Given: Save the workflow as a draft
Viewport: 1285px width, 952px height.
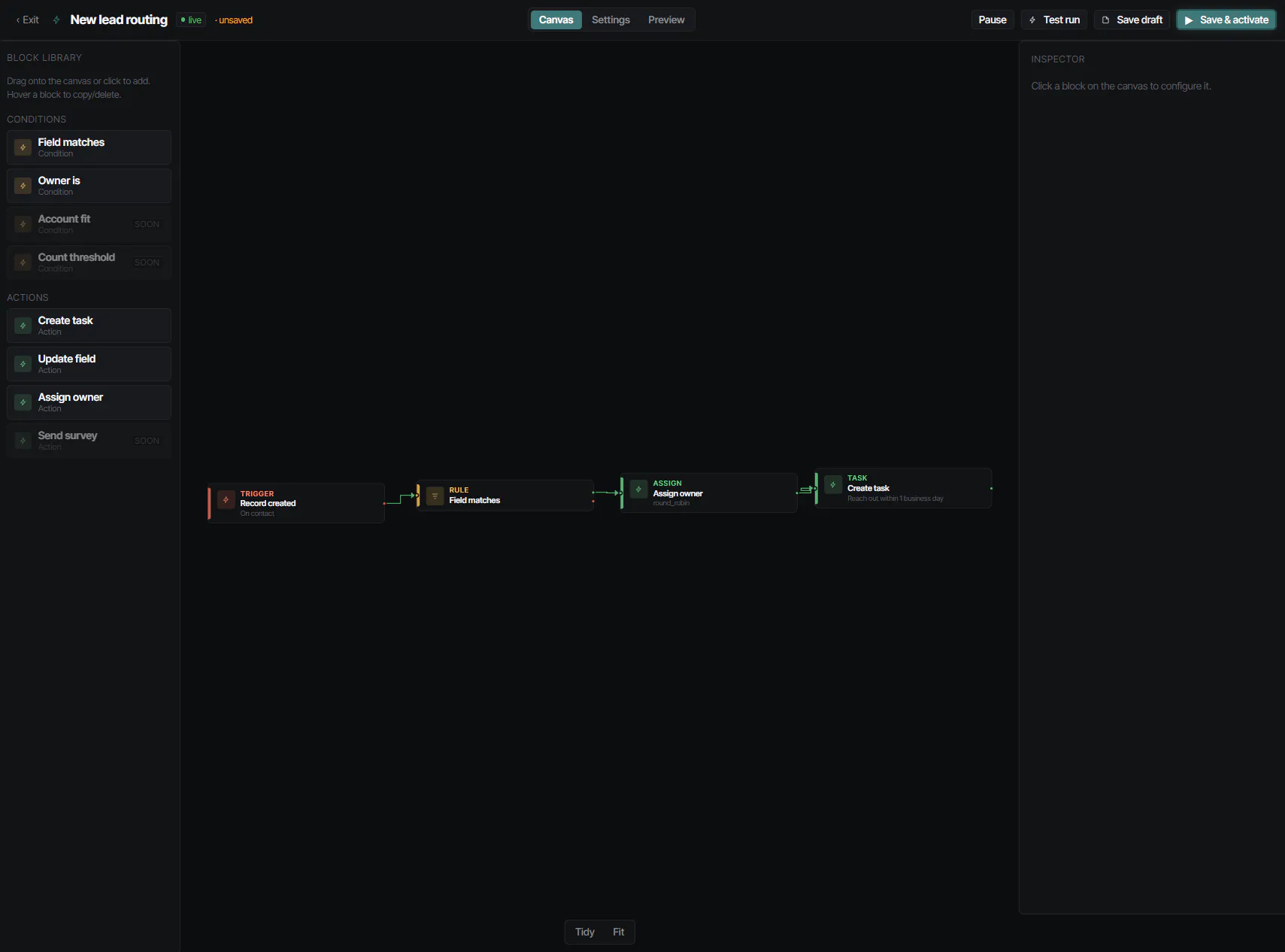Looking at the screenshot, I should point(1132,20).
